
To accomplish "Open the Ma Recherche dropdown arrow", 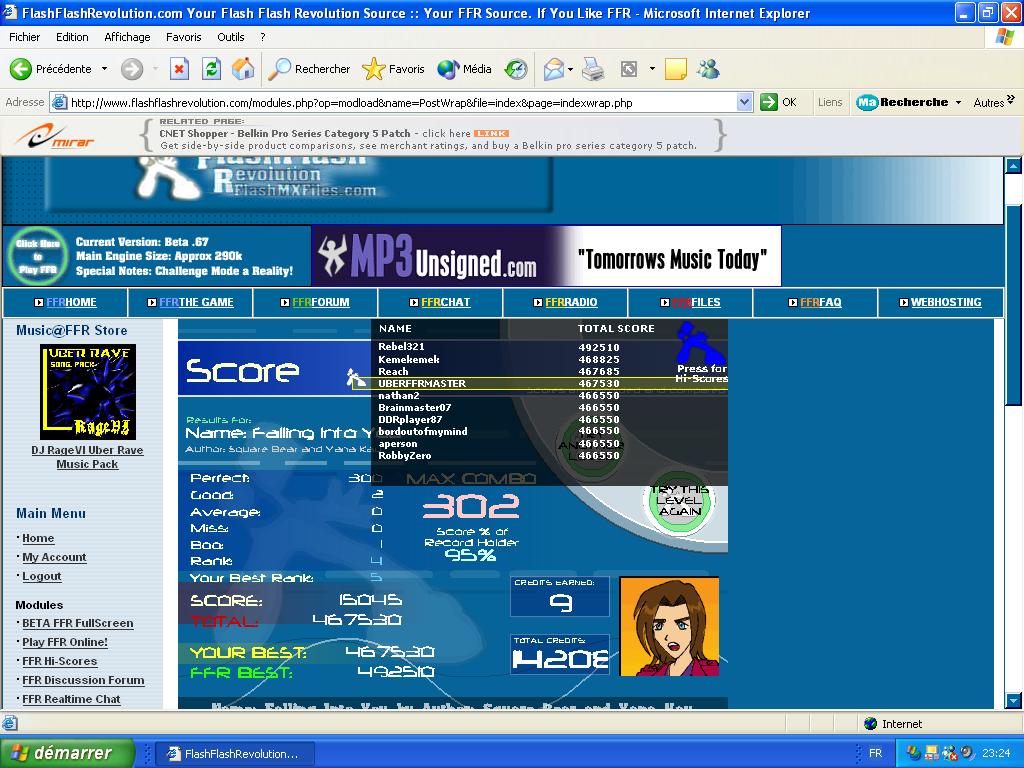I will (958, 103).
